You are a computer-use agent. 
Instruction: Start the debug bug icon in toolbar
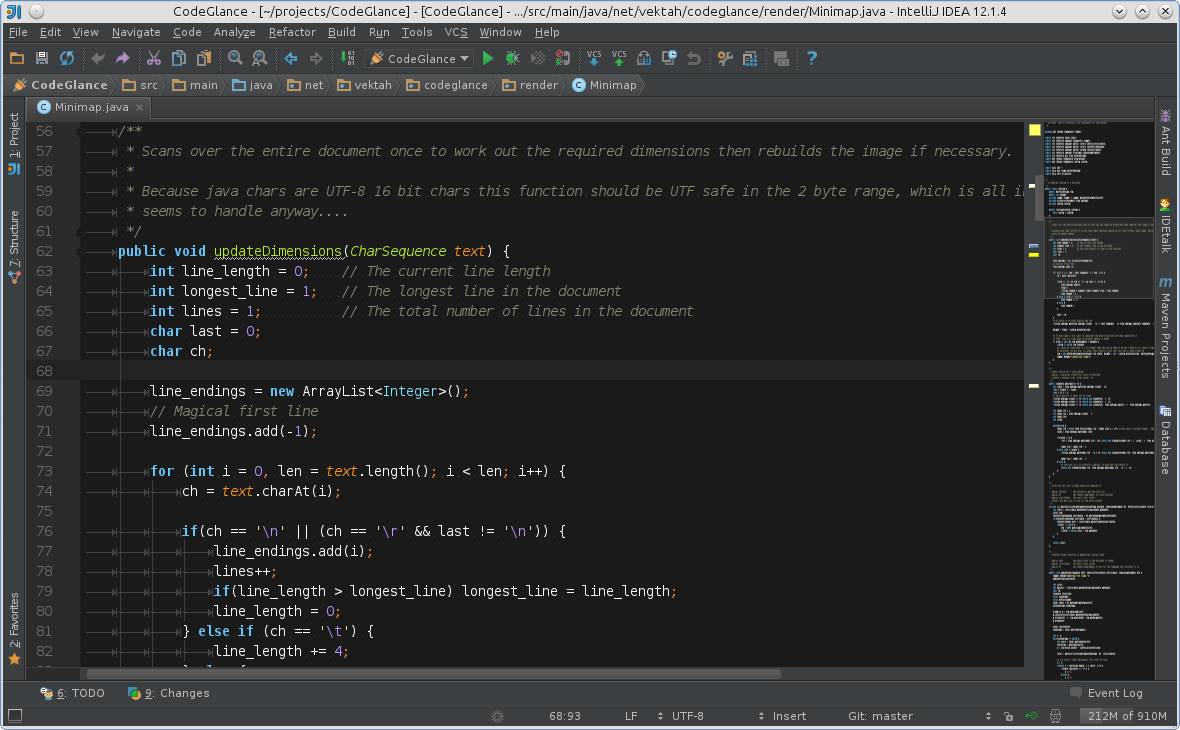[x=512, y=58]
